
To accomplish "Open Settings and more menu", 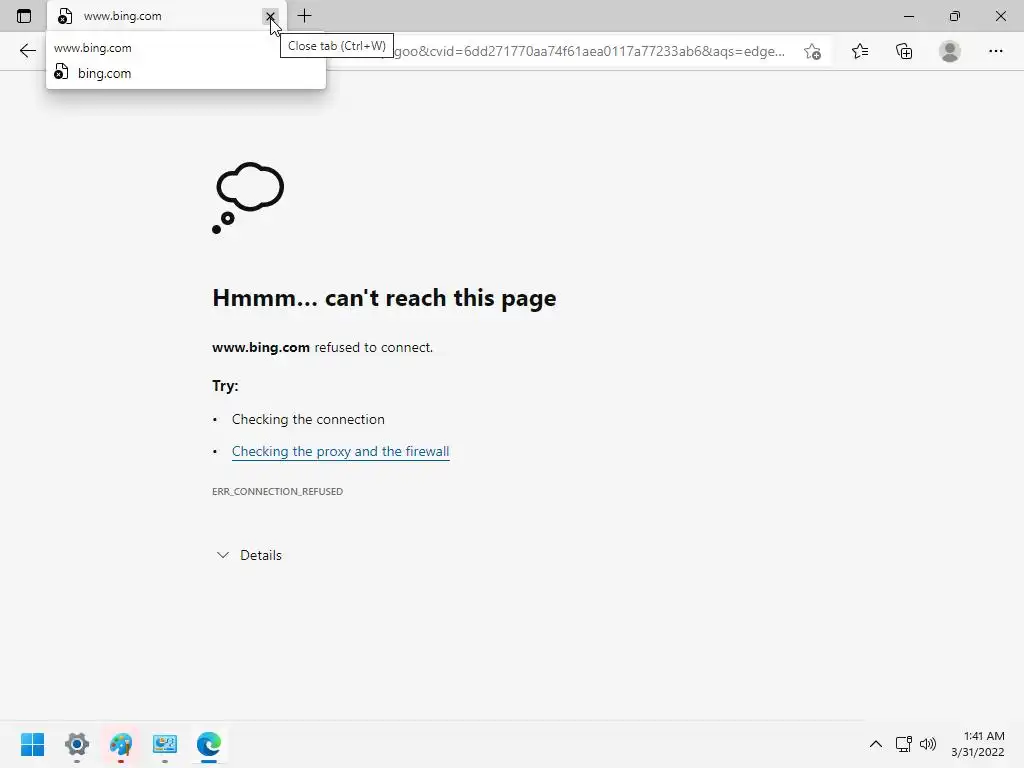I will pos(995,51).
